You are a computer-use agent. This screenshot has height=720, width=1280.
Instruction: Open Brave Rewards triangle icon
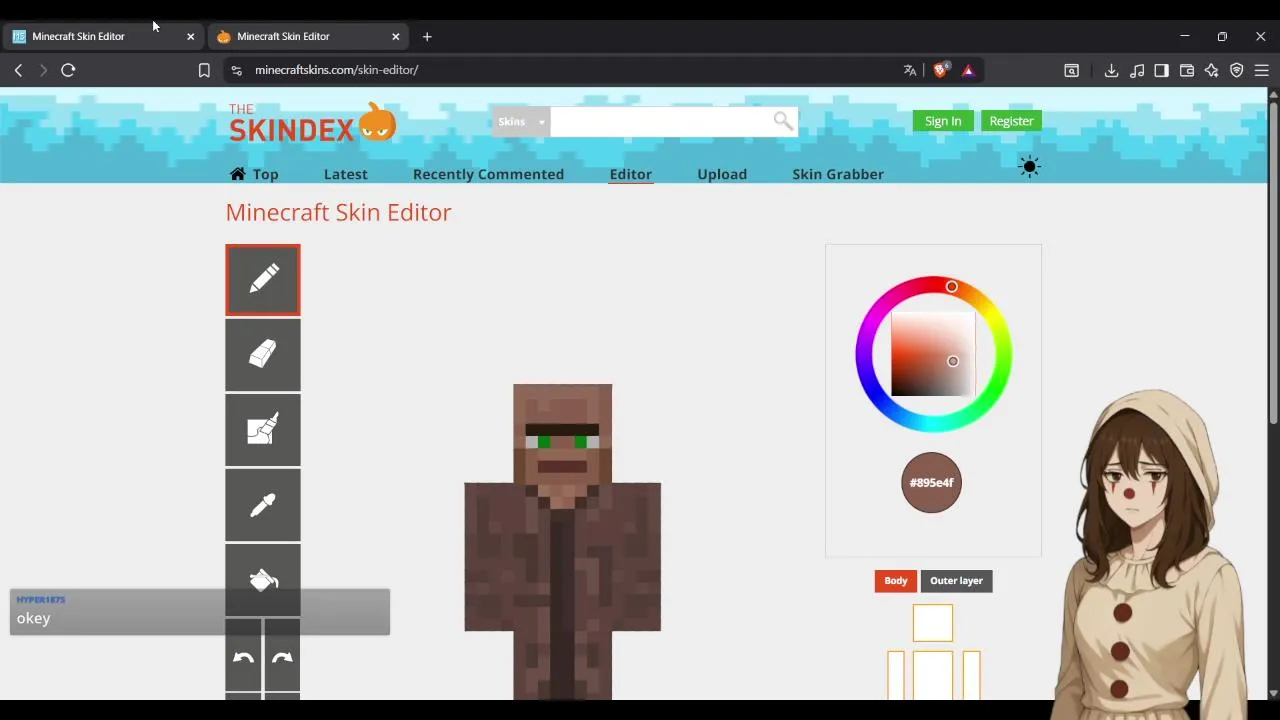point(968,70)
